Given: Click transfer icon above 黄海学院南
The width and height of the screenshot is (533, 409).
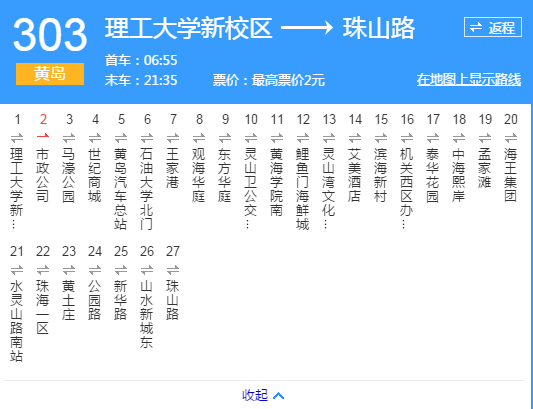Looking at the screenshot, I should [277, 138].
